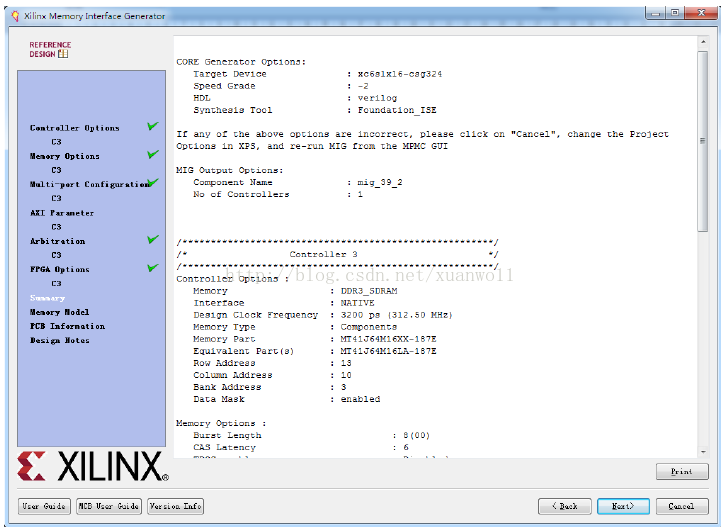Select C3 under Memory Options
The width and height of the screenshot is (721, 528).
[x=56, y=170]
